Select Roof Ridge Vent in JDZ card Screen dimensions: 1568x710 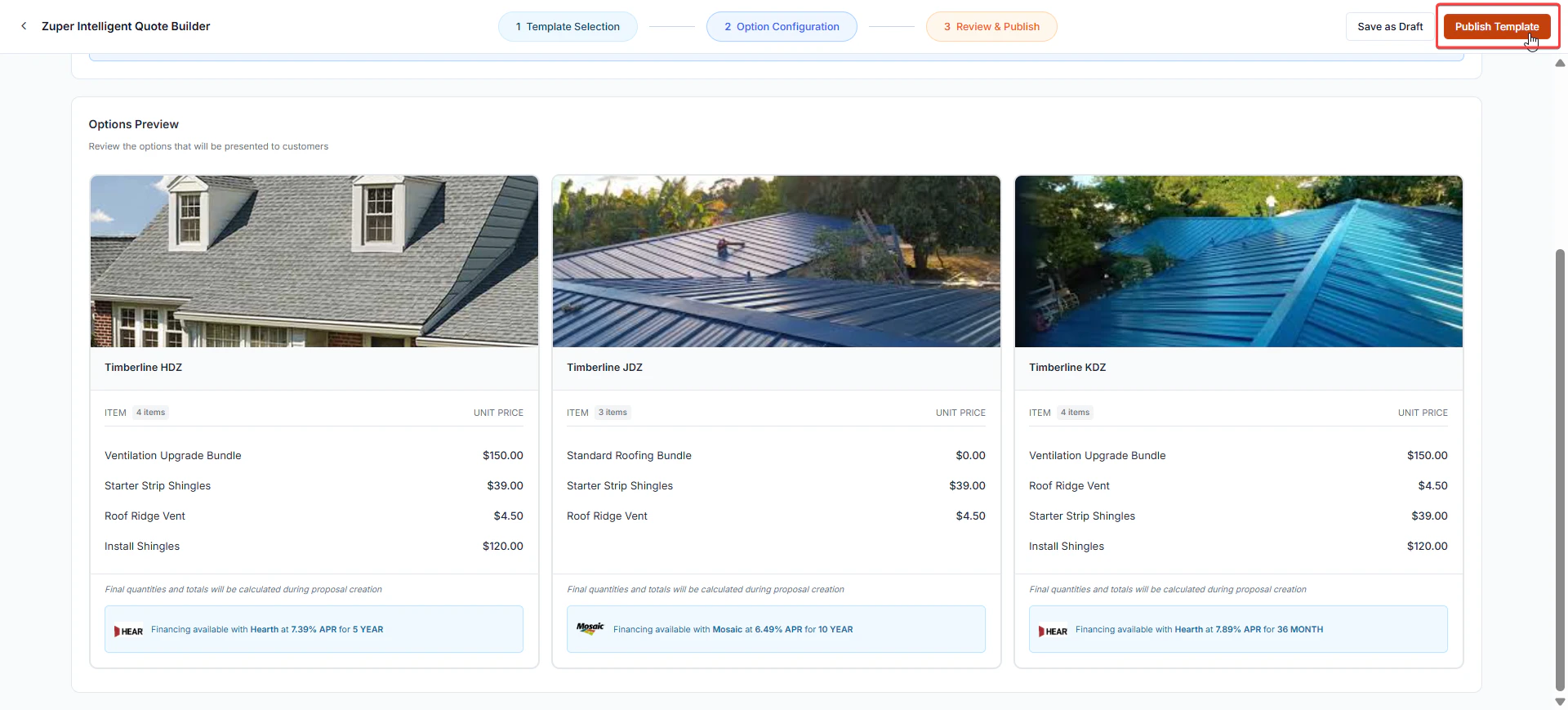point(607,516)
